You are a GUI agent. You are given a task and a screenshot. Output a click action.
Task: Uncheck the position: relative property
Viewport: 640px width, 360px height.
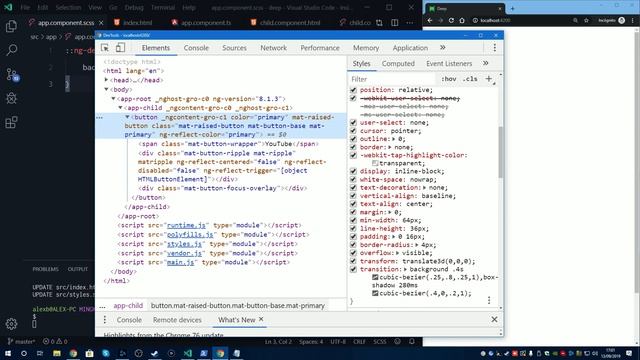(353, 90)
